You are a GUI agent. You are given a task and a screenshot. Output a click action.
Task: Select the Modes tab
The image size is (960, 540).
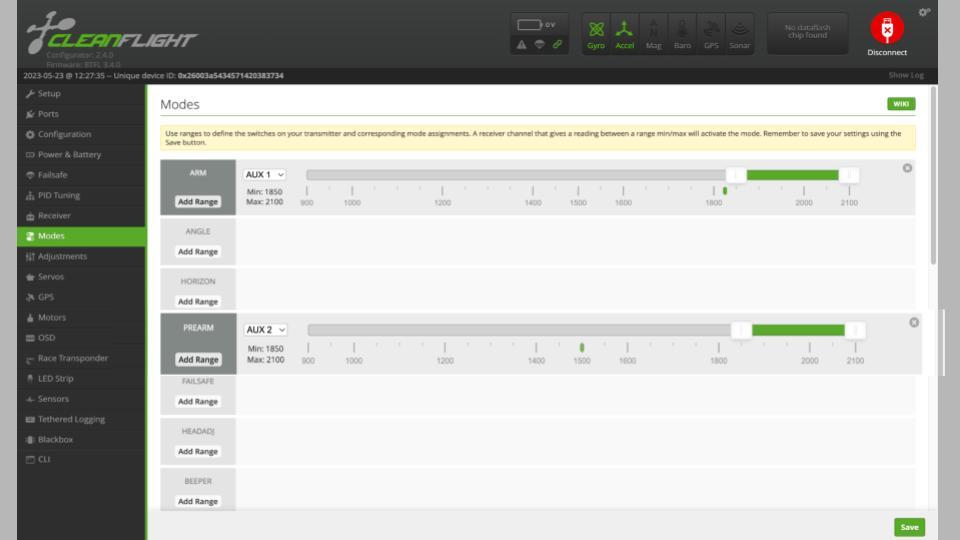(x=81, y=236)
